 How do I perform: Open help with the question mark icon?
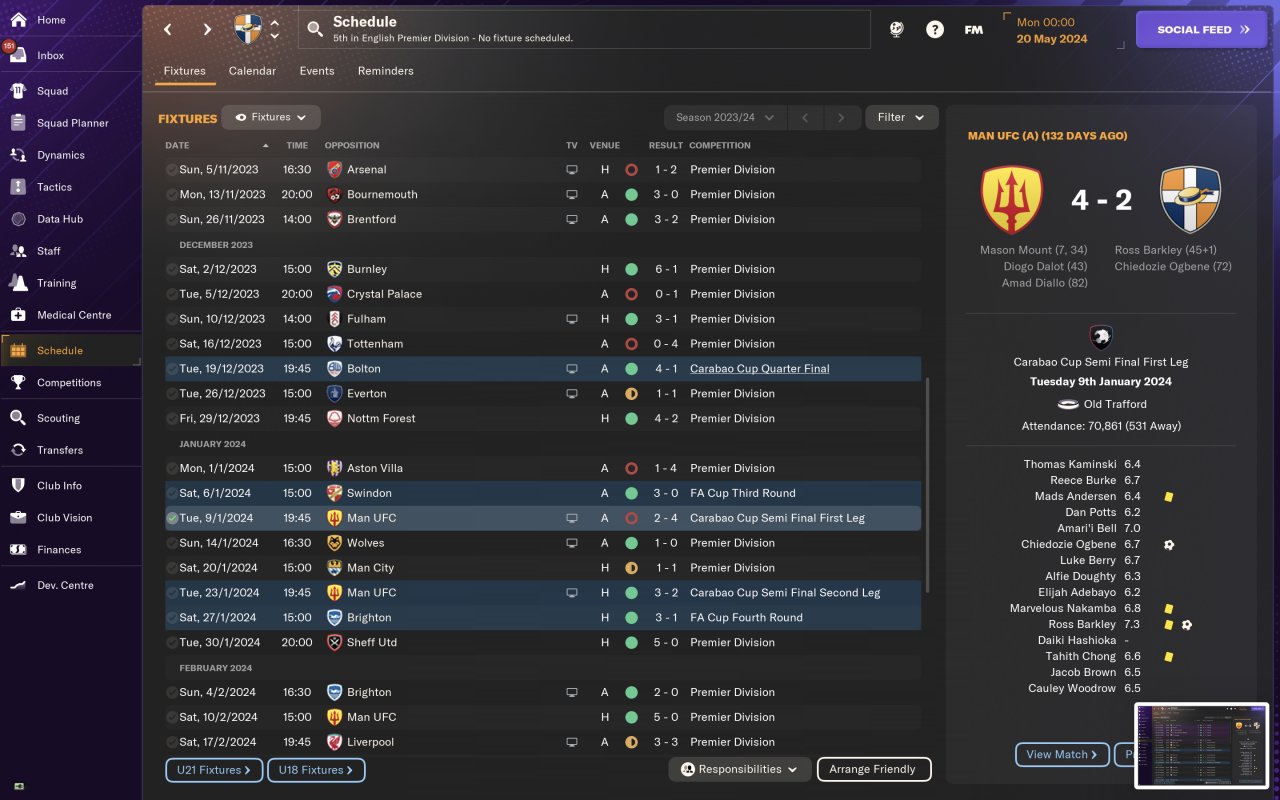click(935, 30)
